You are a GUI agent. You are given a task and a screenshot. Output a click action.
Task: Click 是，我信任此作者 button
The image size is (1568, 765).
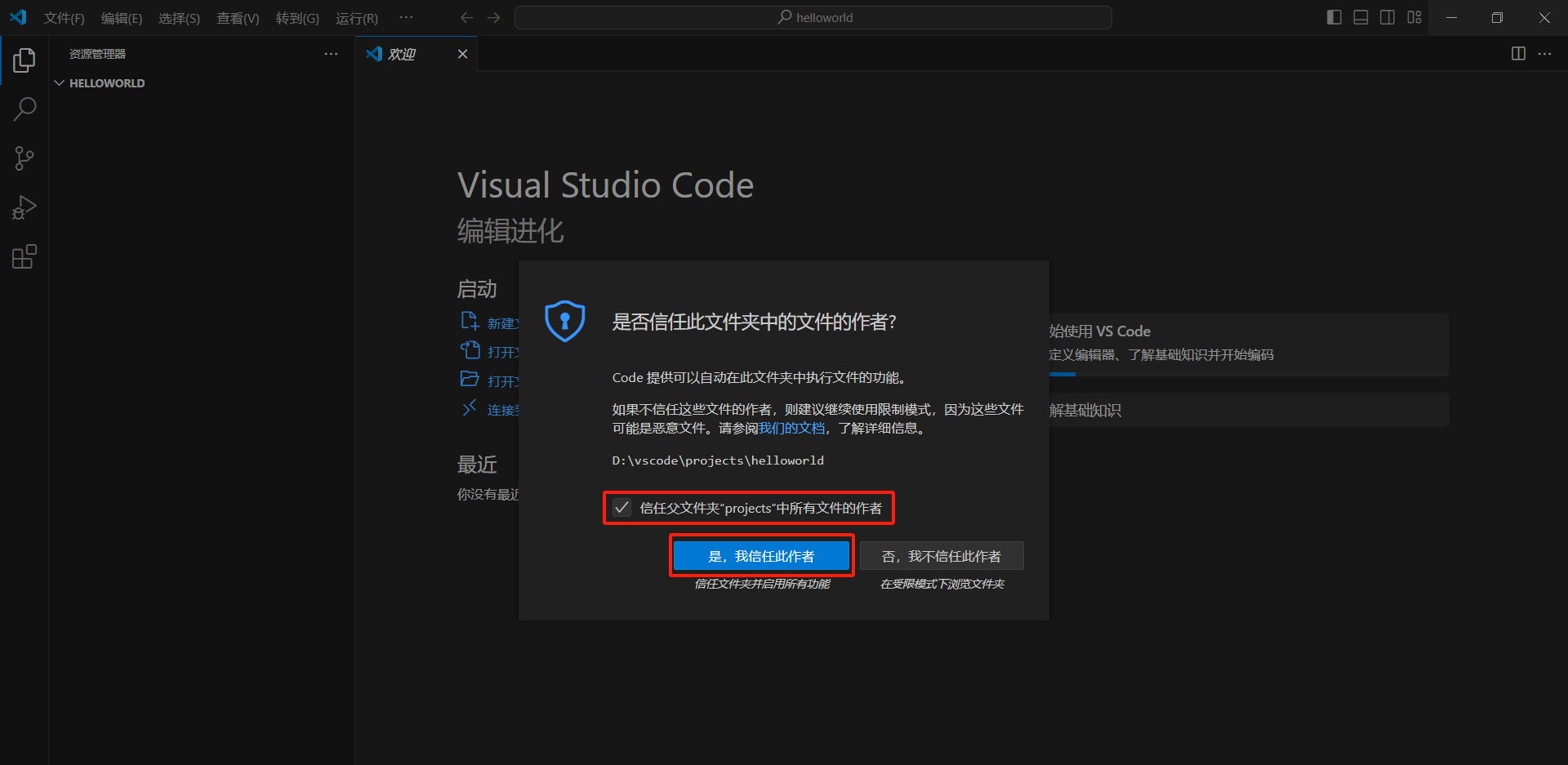[761, 556]
